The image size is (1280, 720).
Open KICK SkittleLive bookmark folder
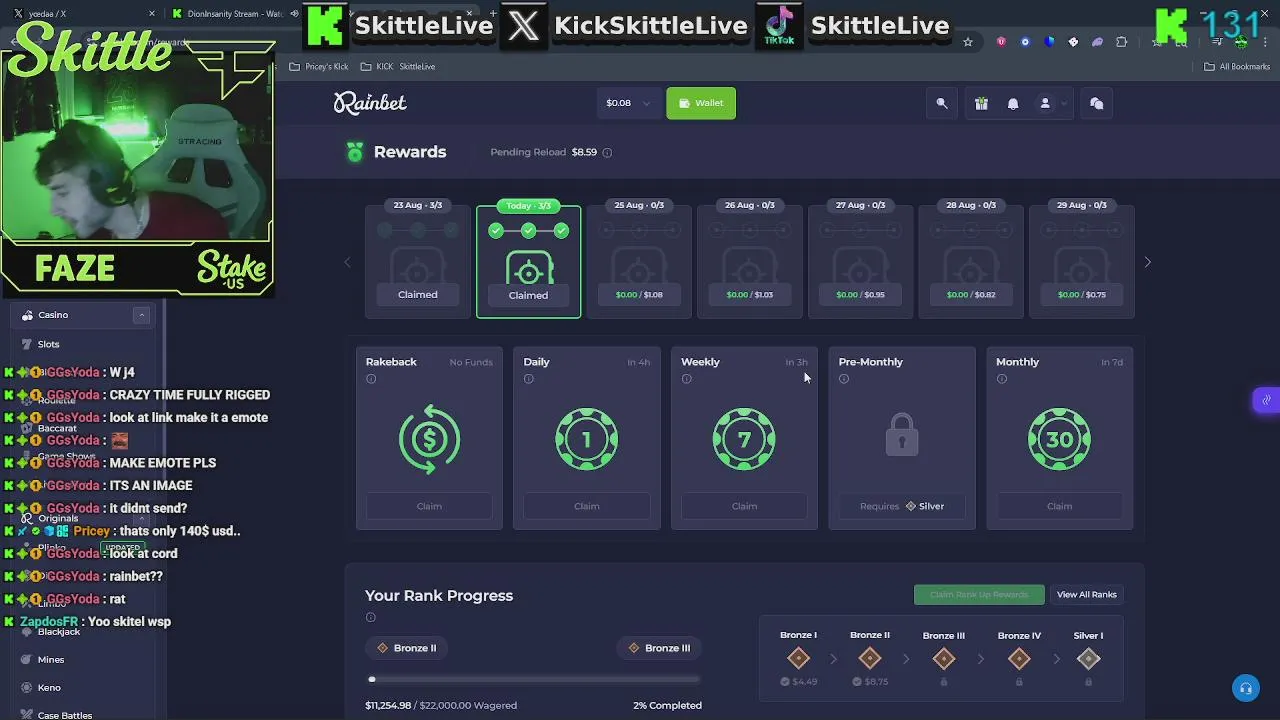coord(398,67)
